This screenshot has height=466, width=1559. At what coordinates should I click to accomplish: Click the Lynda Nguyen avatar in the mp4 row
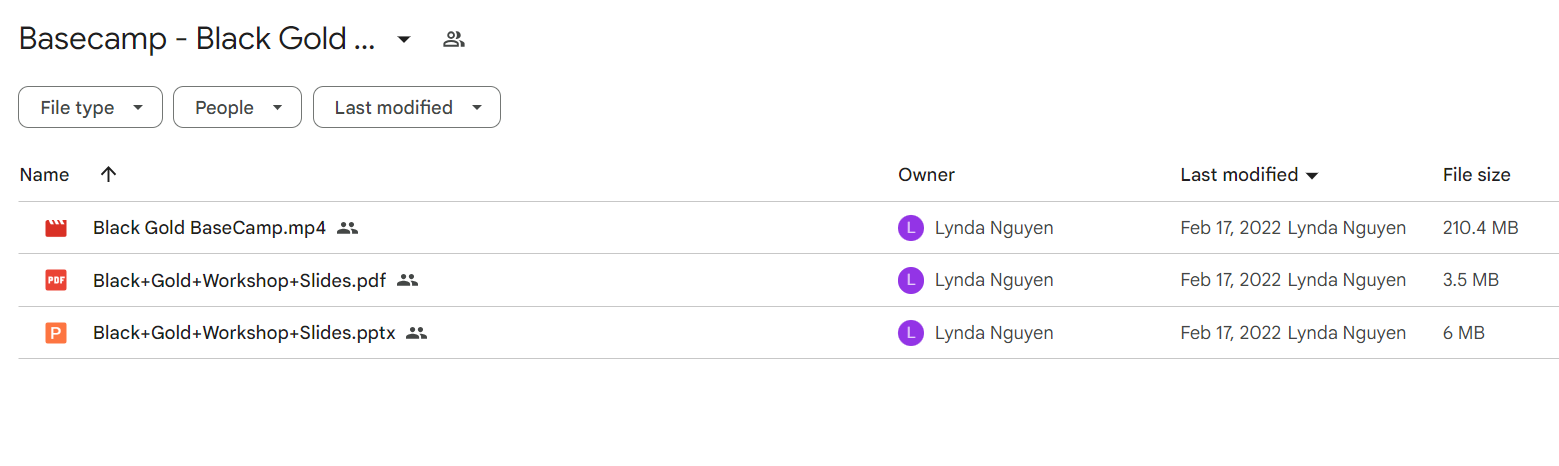[910, 228]
